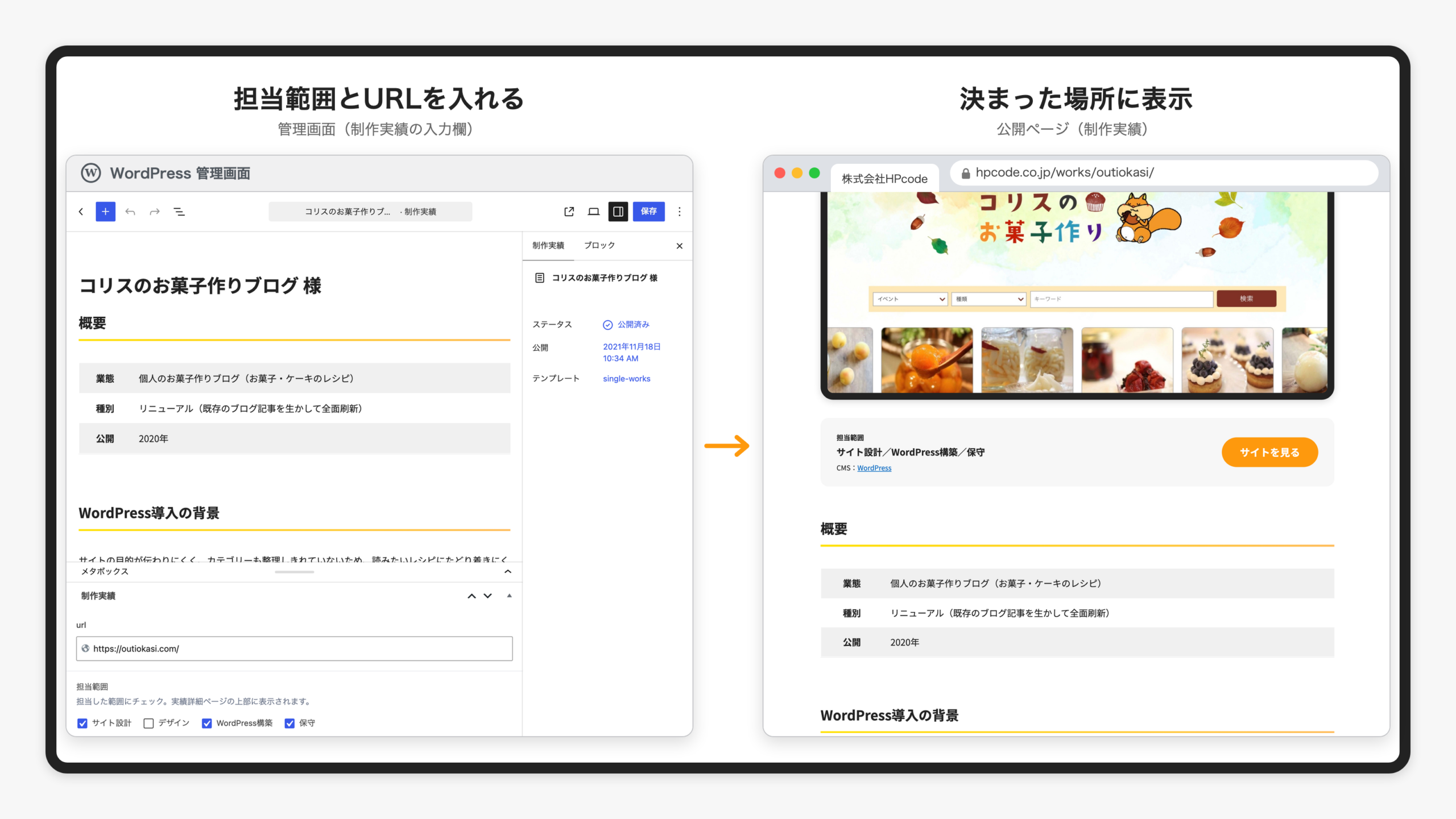Click the サイトを見る button

point(1269,452)
